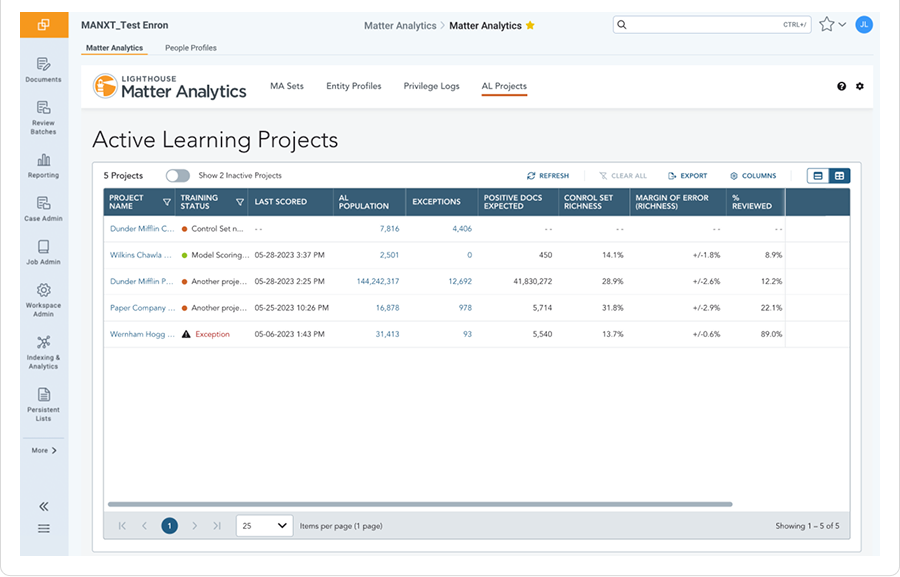Viewport: 900px width, 577px height.
Task: Open the Columns chooser
Action: pyautogui.click(x=753, y=176)
